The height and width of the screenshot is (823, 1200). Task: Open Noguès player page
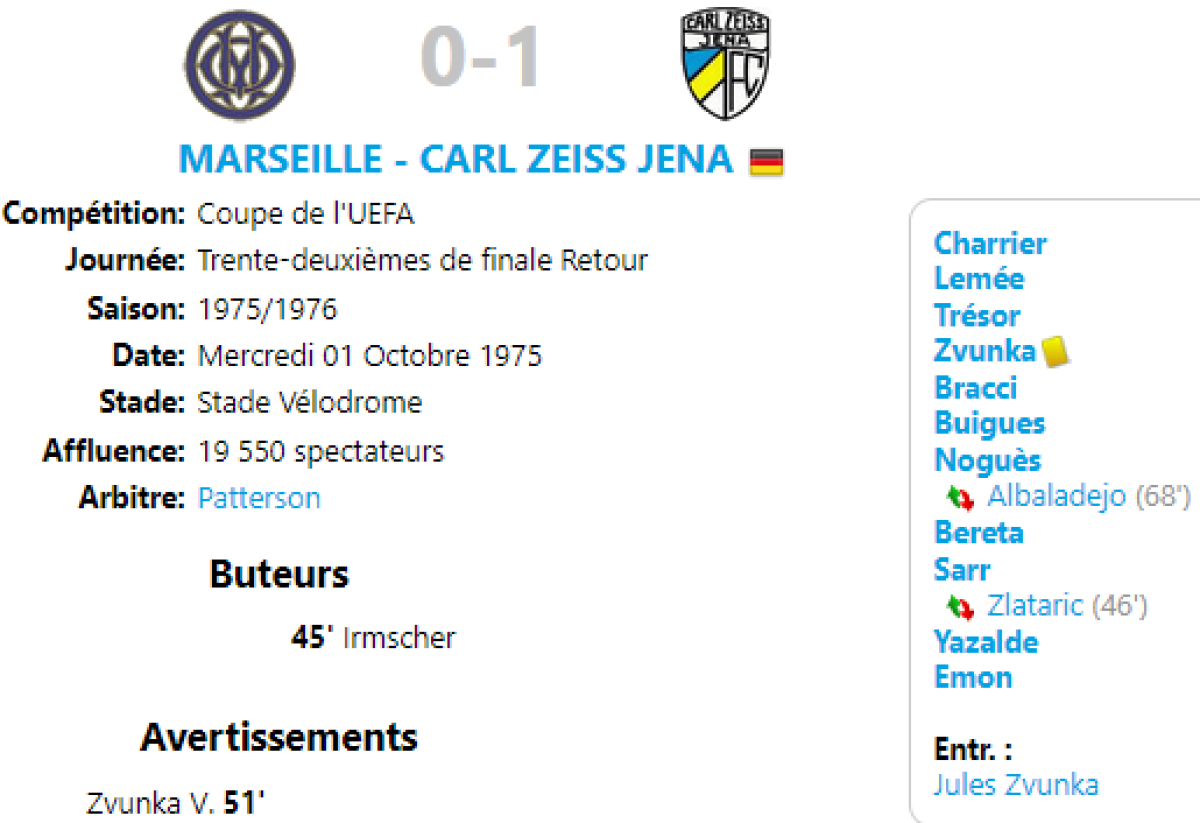pos(987,461)
